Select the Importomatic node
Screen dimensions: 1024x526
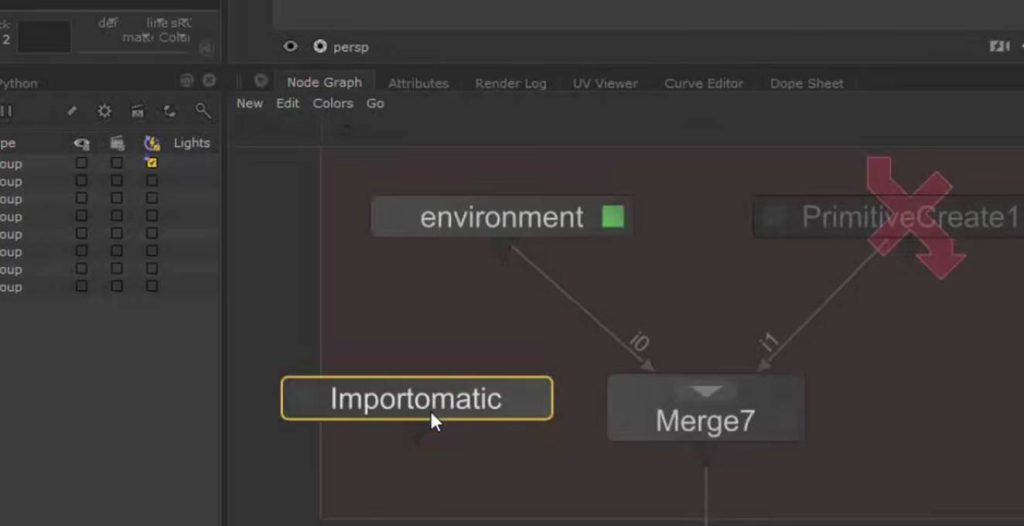point(416,398)
